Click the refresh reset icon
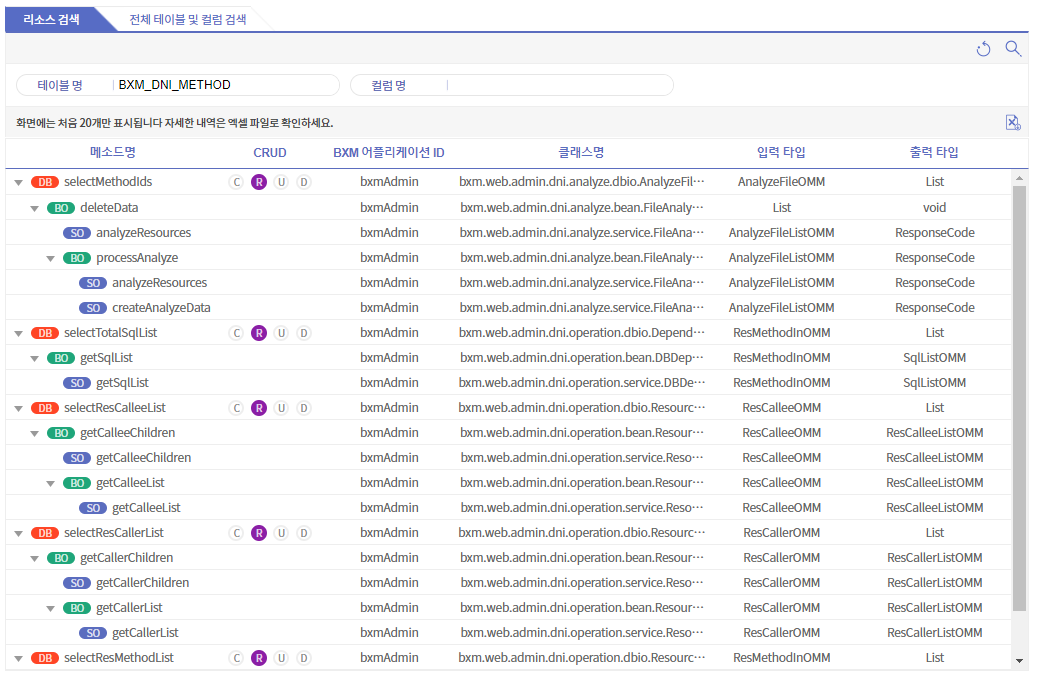This screenshot has width=1037, height=679. pos(983,49)
